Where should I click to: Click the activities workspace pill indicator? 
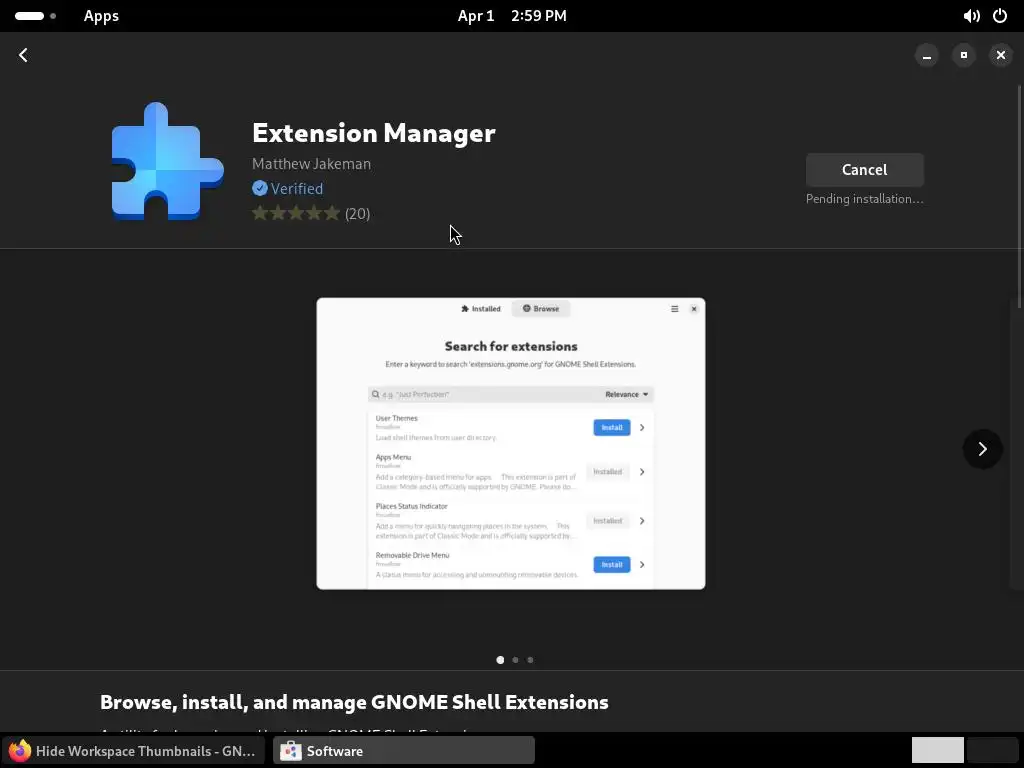[35, 16]
